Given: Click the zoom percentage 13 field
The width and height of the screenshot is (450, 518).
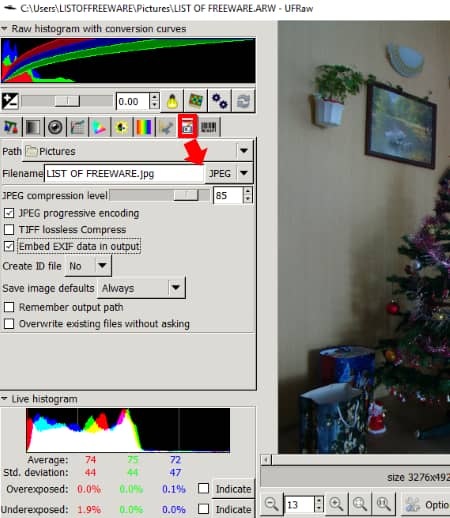Looking at the screenshot, I should pos(299,504).
